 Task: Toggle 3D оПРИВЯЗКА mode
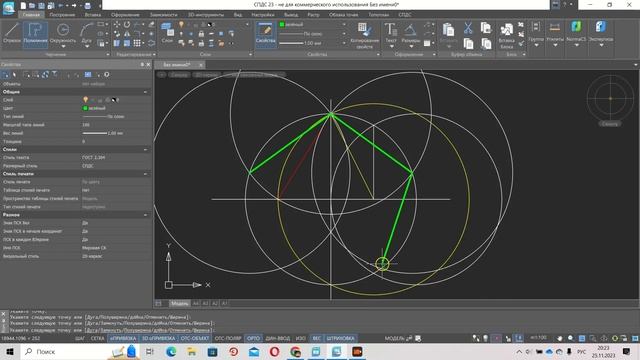point(158,338)
